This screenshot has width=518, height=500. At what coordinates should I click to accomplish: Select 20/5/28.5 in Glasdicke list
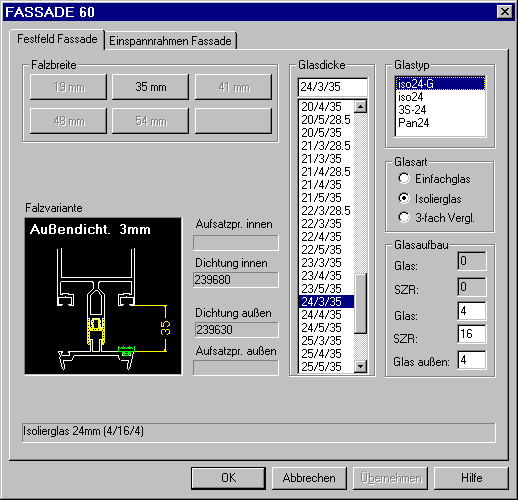click(x=326, y=120)
